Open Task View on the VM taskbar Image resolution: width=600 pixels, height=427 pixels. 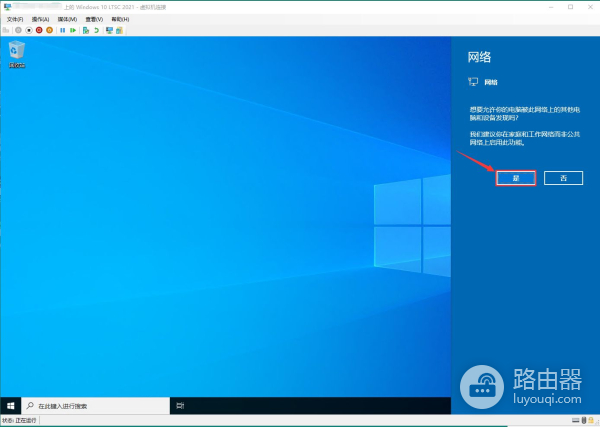(180, 406)
